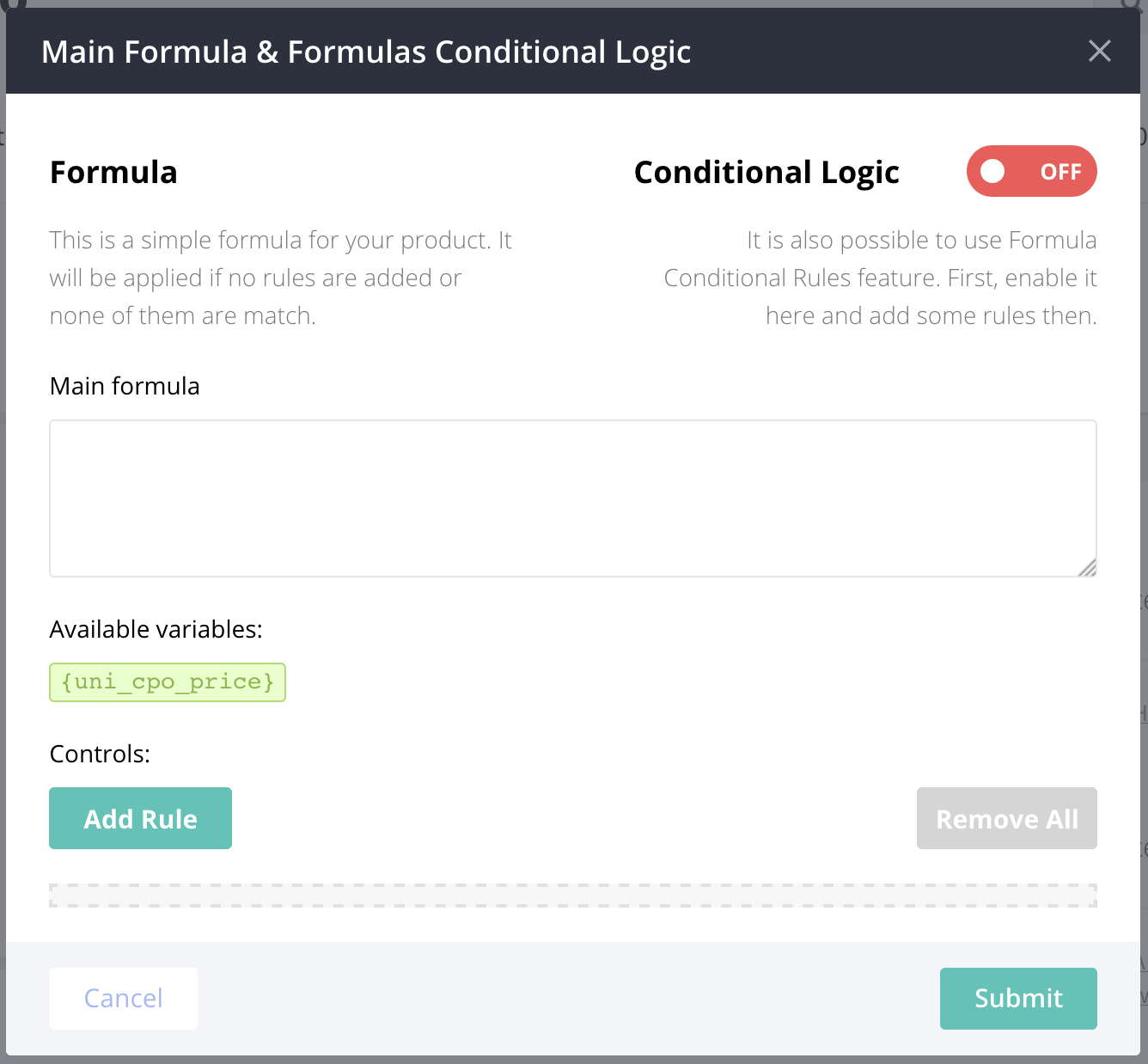Viewport: 1148px width, 1064px height.
Task: Submit the formula settings
Action: [1017, 998]
